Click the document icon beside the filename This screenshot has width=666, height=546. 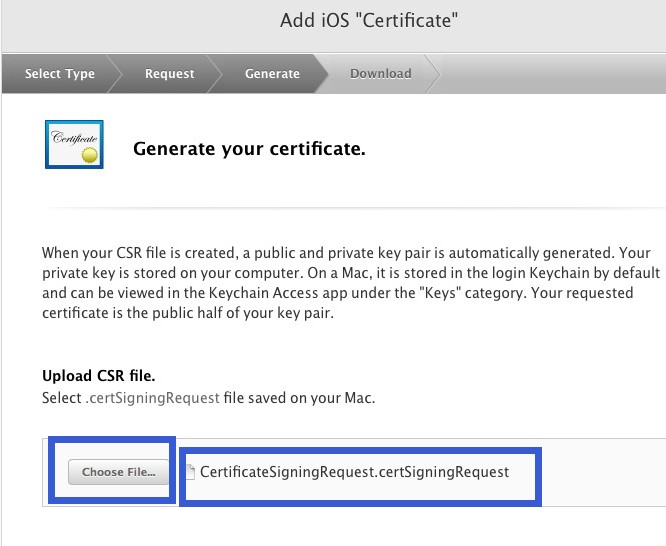(190, 472)
